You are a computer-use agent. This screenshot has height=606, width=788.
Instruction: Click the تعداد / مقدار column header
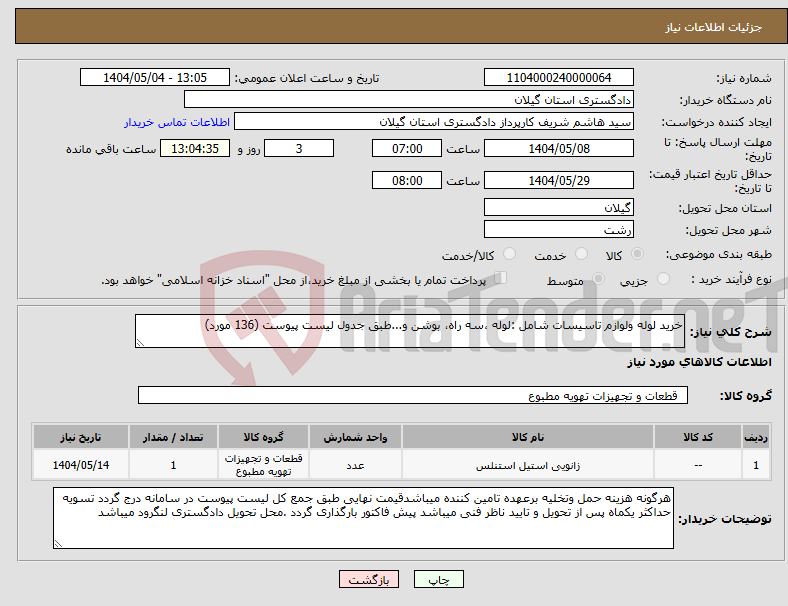173,437
